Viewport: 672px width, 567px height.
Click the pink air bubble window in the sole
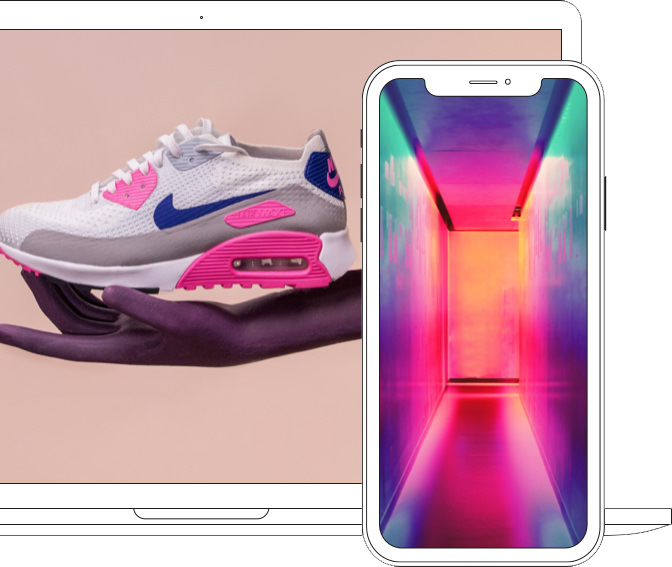268,264
